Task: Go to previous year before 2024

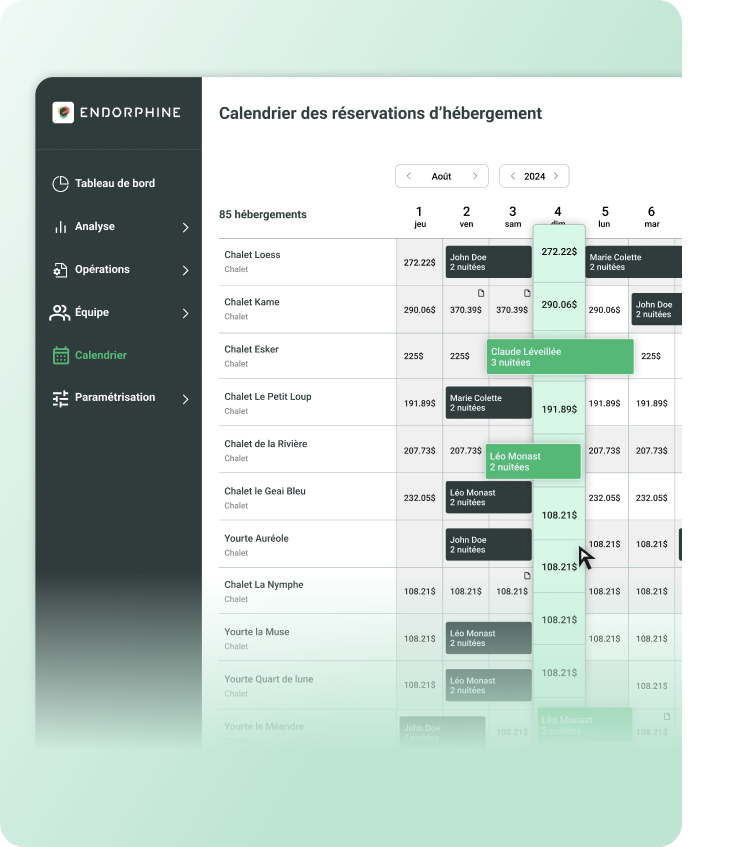Action: [513, 176]
